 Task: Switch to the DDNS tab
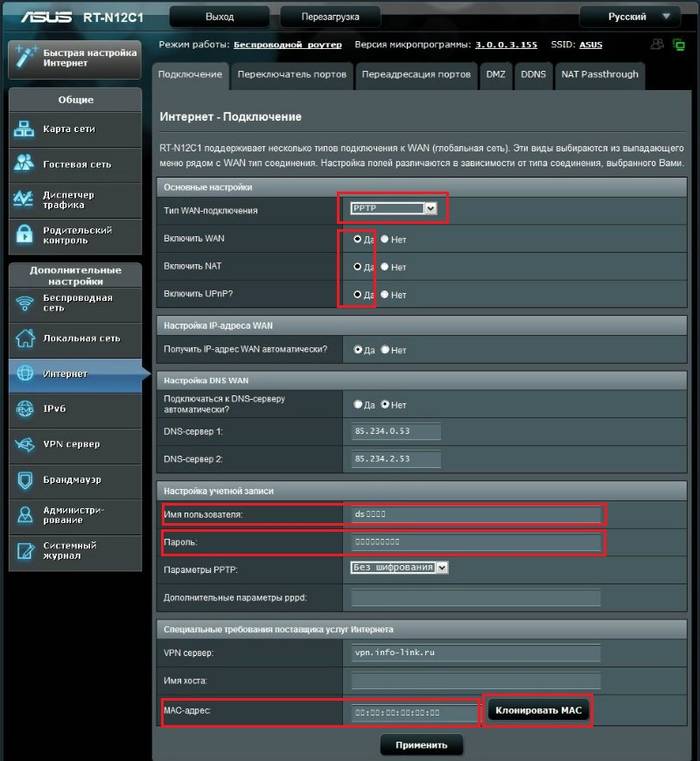[532, 75]
